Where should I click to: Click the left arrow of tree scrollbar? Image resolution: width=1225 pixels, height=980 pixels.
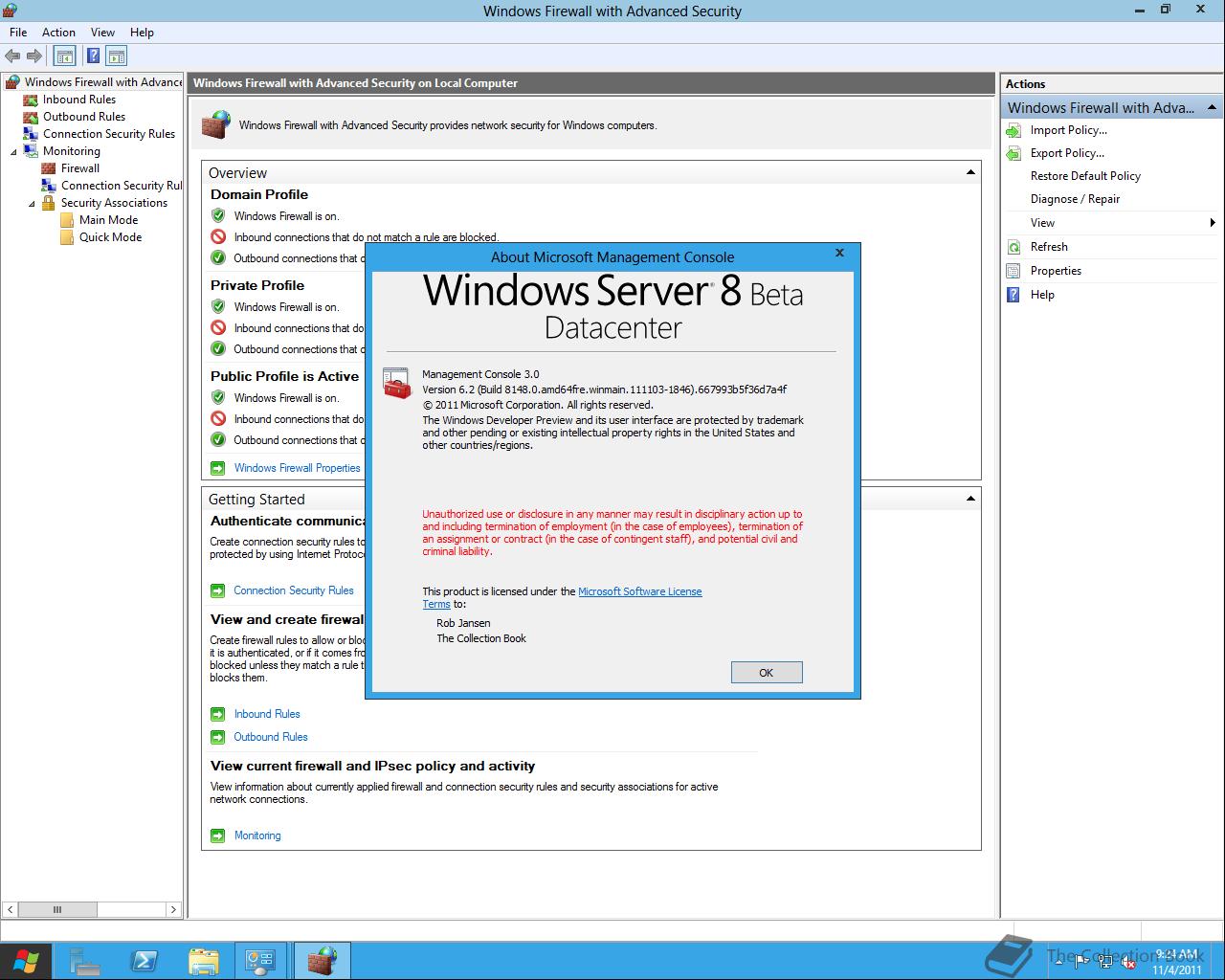[11, 909]
